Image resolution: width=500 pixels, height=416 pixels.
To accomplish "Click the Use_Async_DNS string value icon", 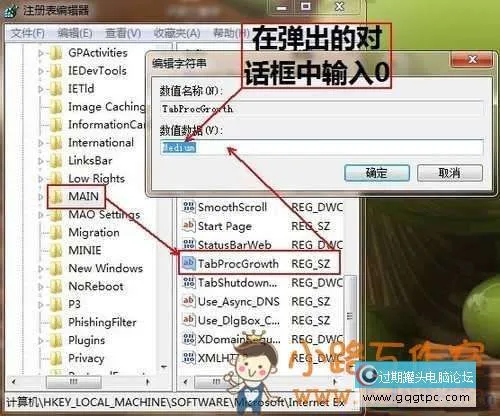I will point(189,301).
